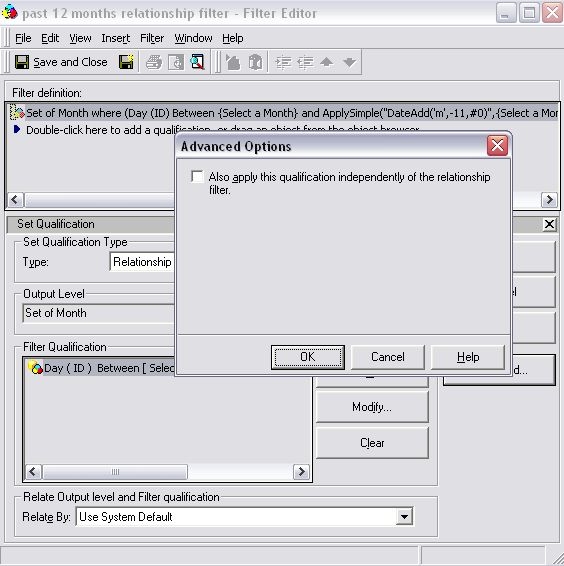
Task: Click the move up arrow icon
Action: click(x=327, y=62)
